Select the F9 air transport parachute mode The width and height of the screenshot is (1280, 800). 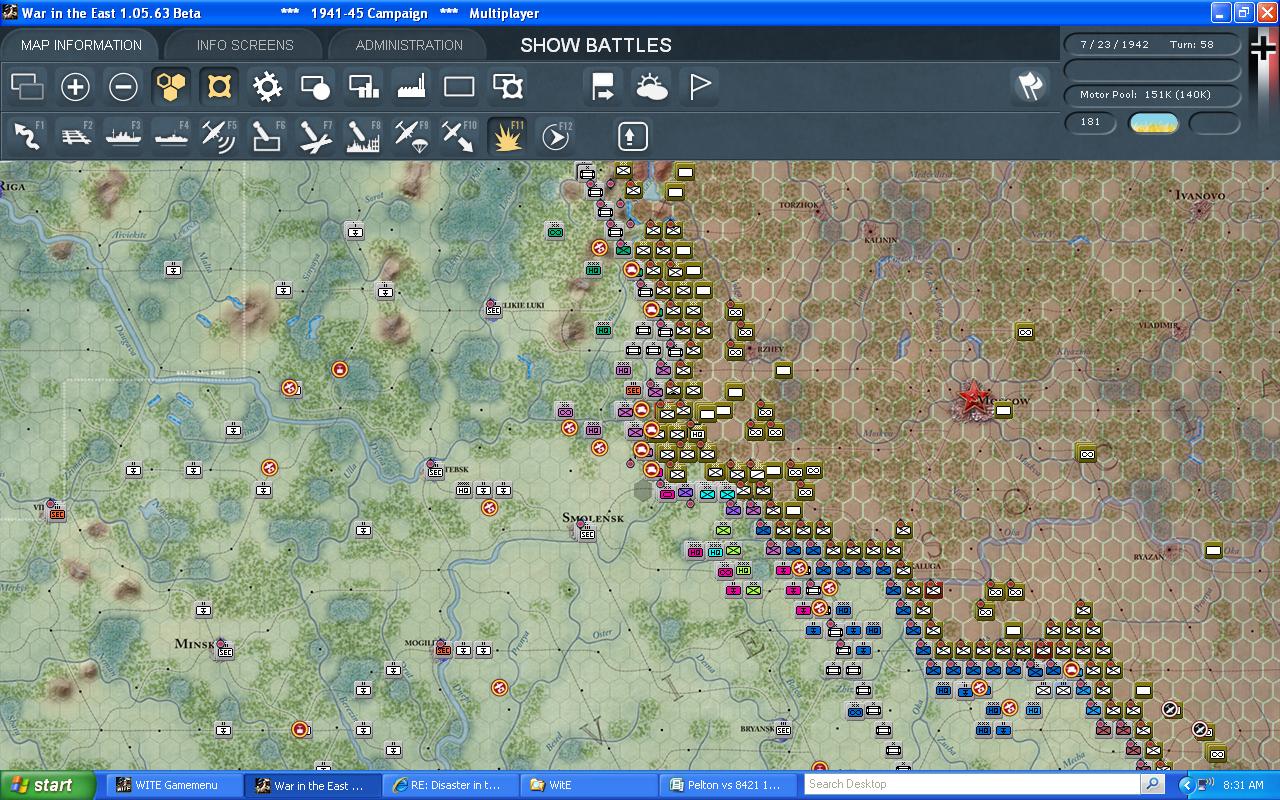(411, 136)
